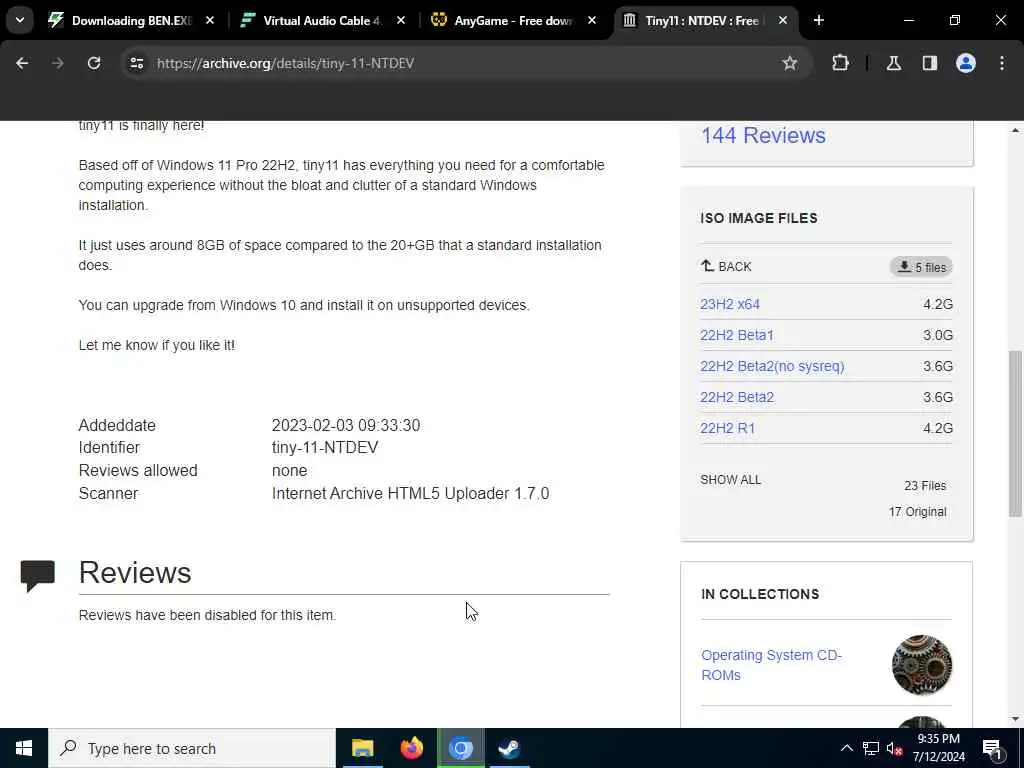Click the gears collection thumbnail
This screenshot has height=768, width=1024.
click(921, 665)
